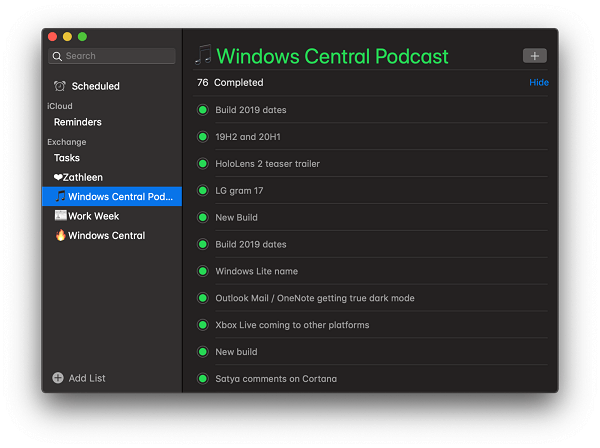Select "Satya comments on Cortana" text

[x=276, y=379]
